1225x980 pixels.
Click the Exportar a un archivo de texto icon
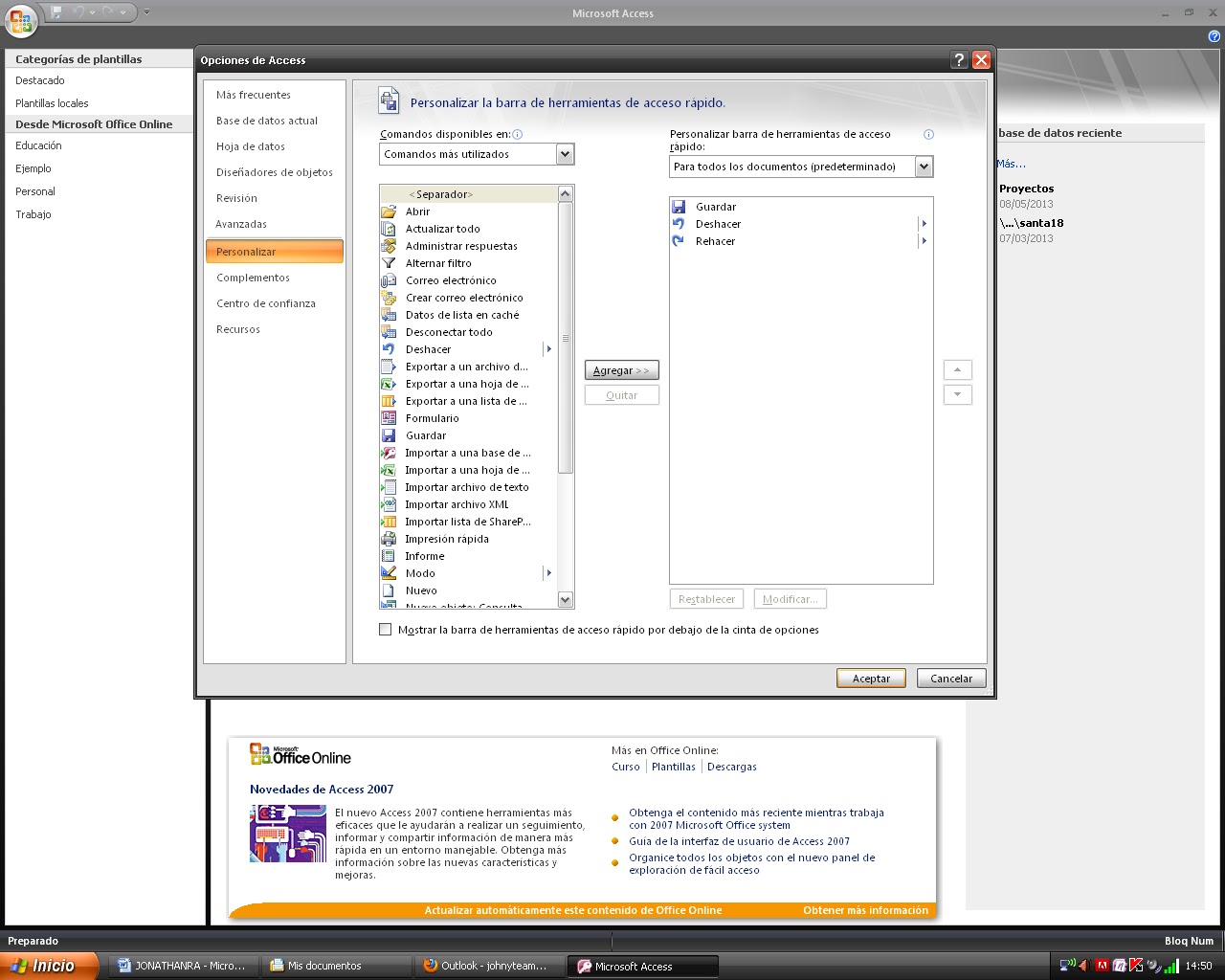tap(389, 367)
